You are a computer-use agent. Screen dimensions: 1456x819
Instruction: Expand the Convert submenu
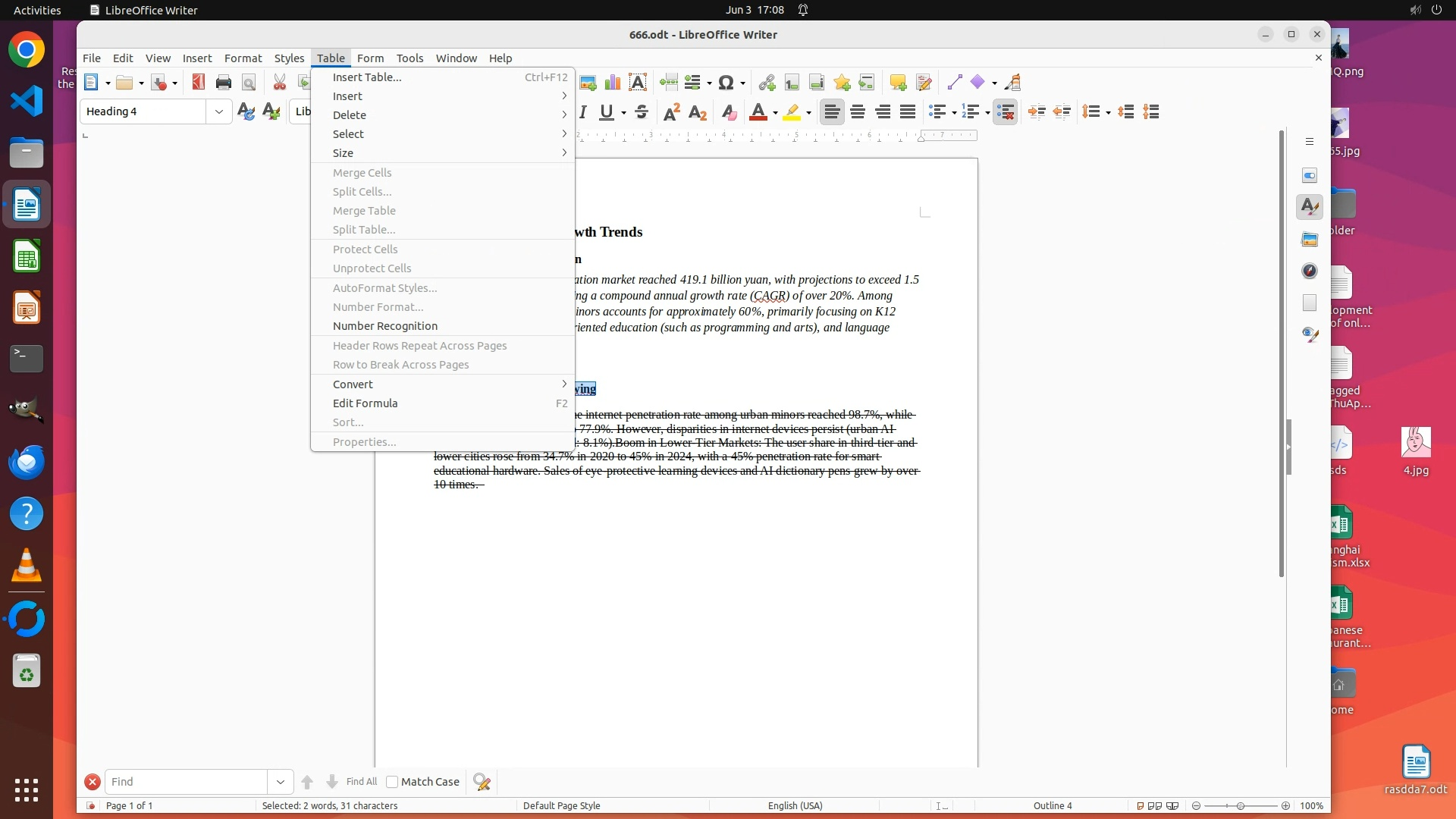point(353,384)
